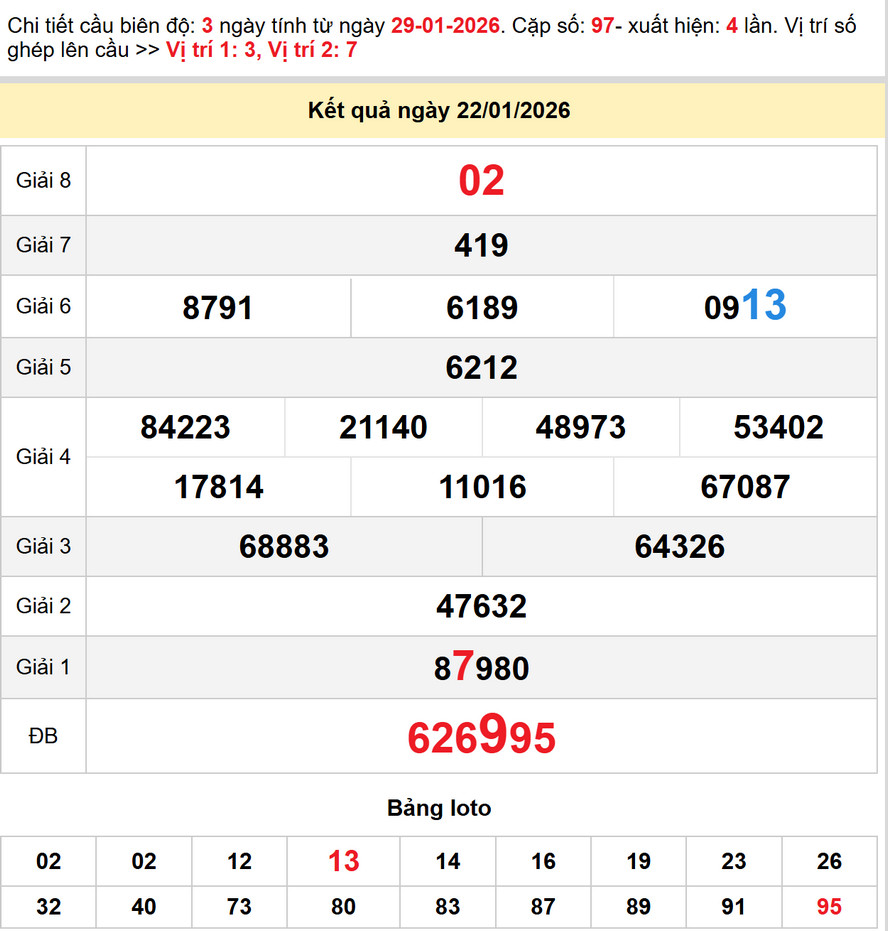This screenshot has height=931, width=888.
Task: Select Giải 4 number 53402
Action: click(778, 428)
